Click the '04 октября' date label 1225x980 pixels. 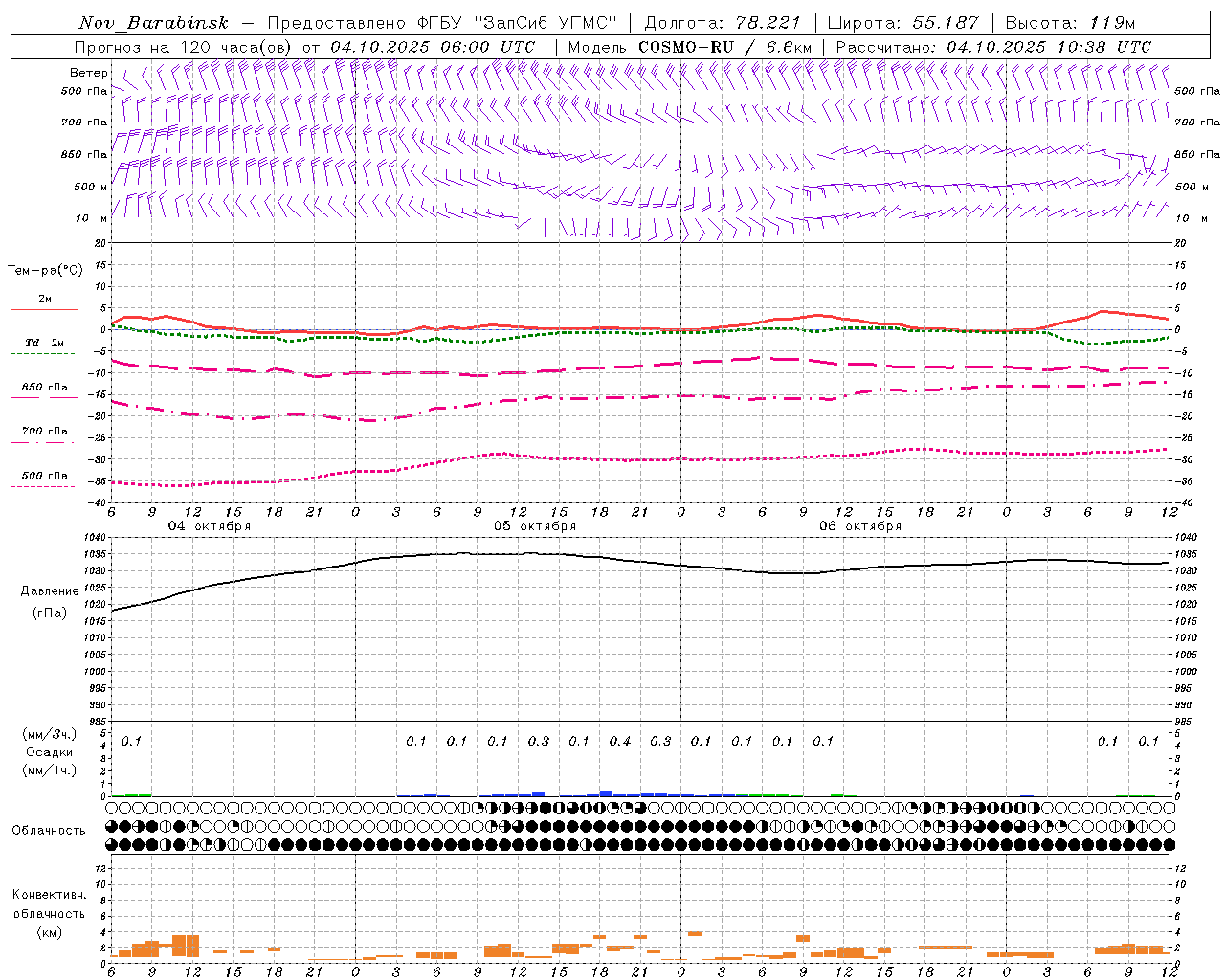(209, 526)
